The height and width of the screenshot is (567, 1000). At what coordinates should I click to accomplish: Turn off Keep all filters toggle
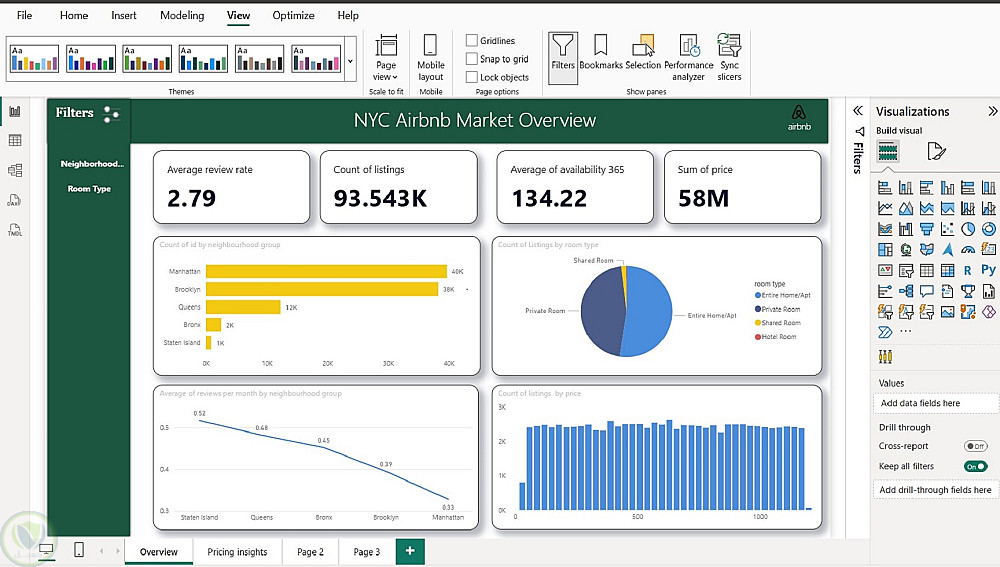(x=975, y=466)
